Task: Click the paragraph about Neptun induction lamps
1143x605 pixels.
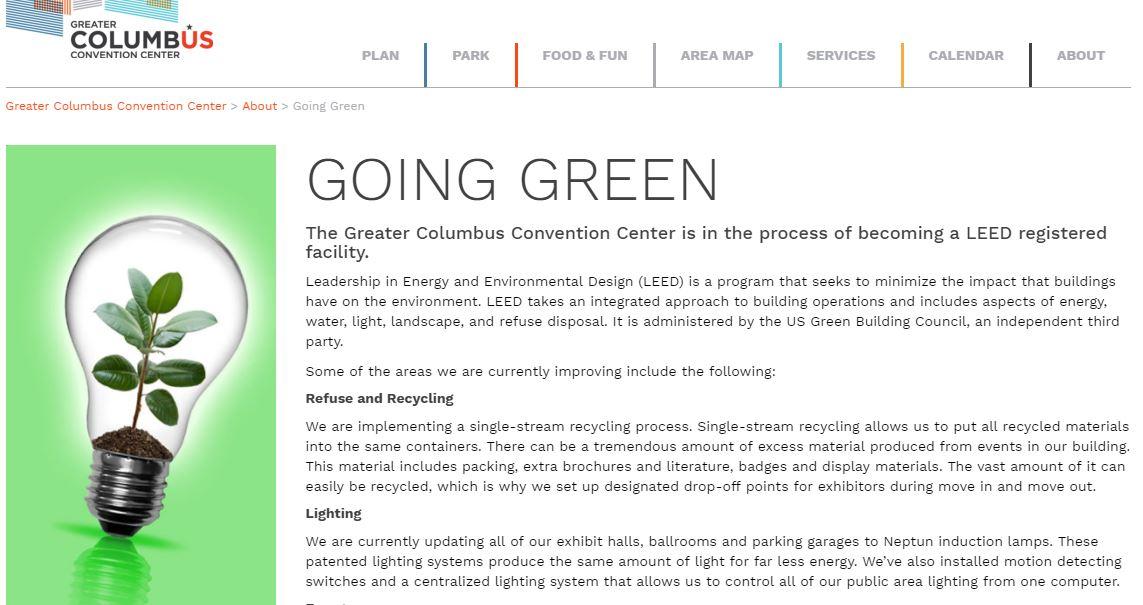Action: pyautogui.click(x=713, y=561)
